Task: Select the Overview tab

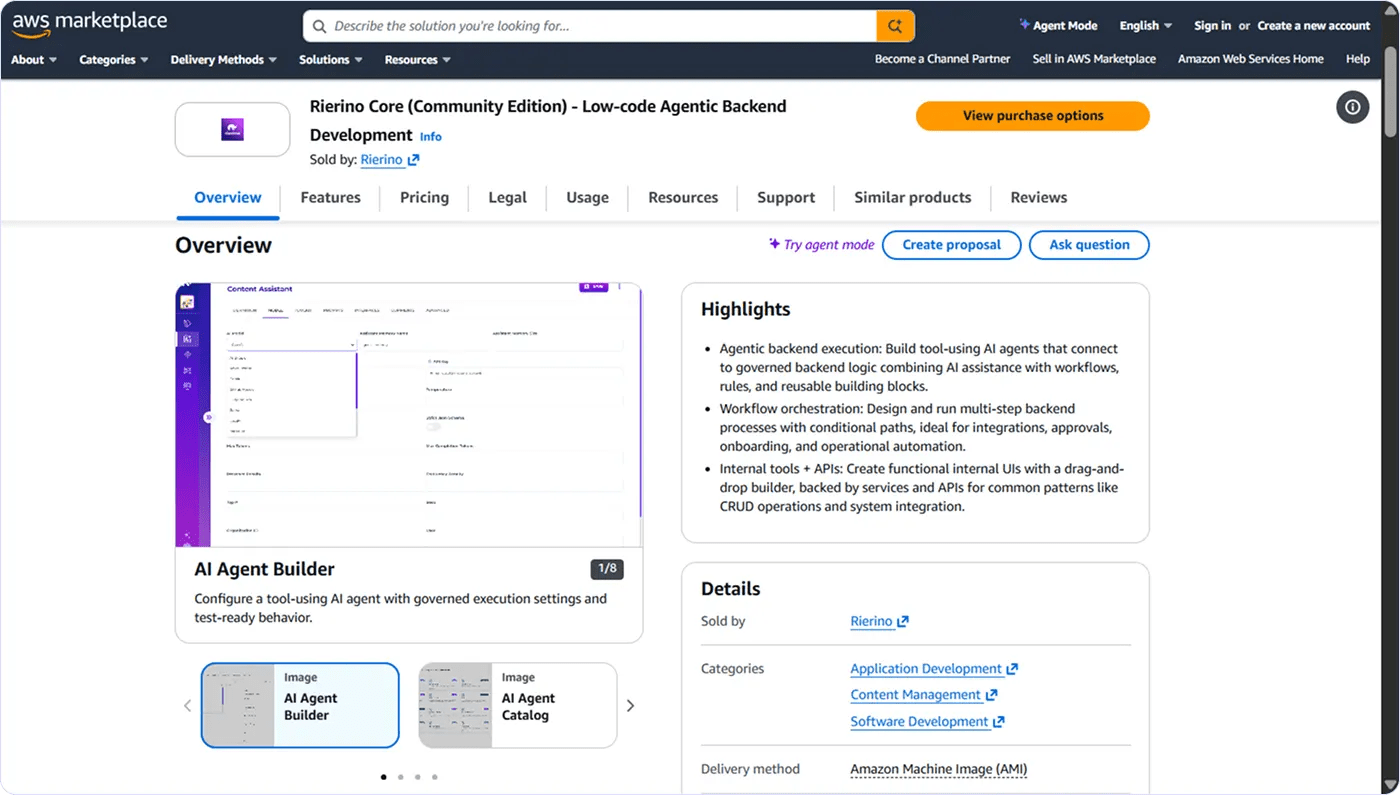Action: (228, 198)
